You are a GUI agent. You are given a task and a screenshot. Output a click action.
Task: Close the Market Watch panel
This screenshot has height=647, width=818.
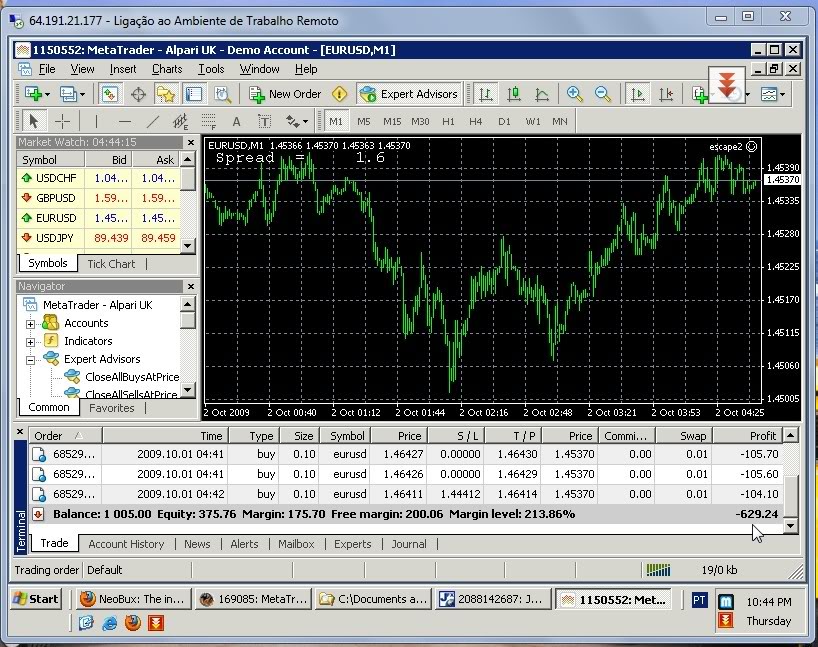tap(191, 142)
